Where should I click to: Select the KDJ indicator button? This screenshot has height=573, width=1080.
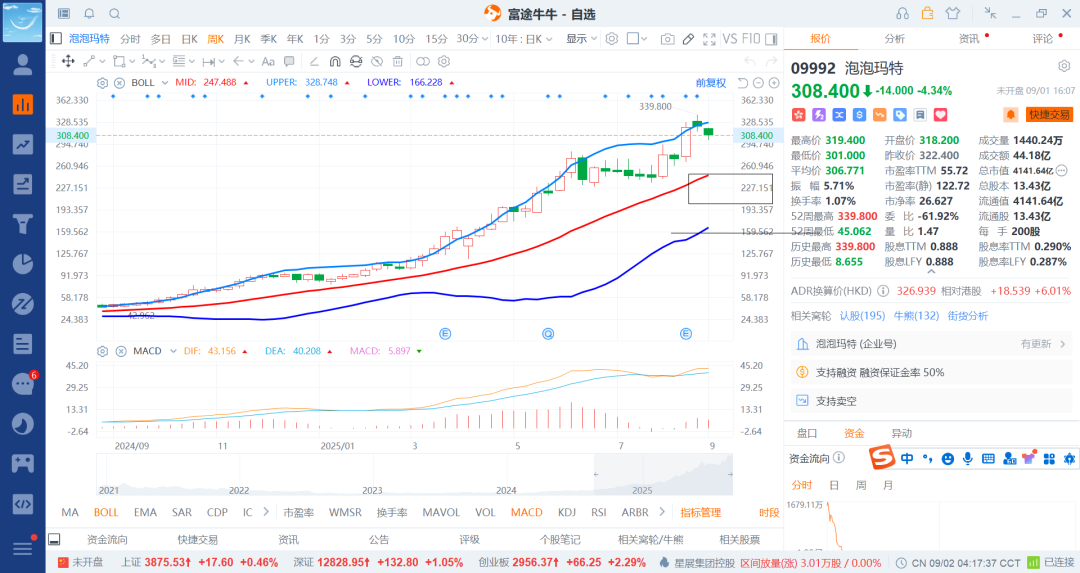(x=567, y=512)
